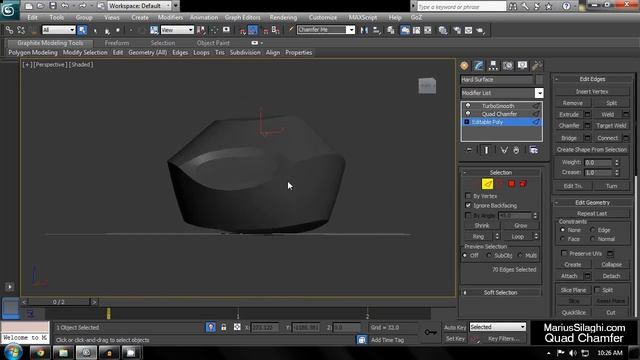The width and height of the screenshot is (640, 360).
Task: Open the Modifiers menu
Action: click(170, 18)
